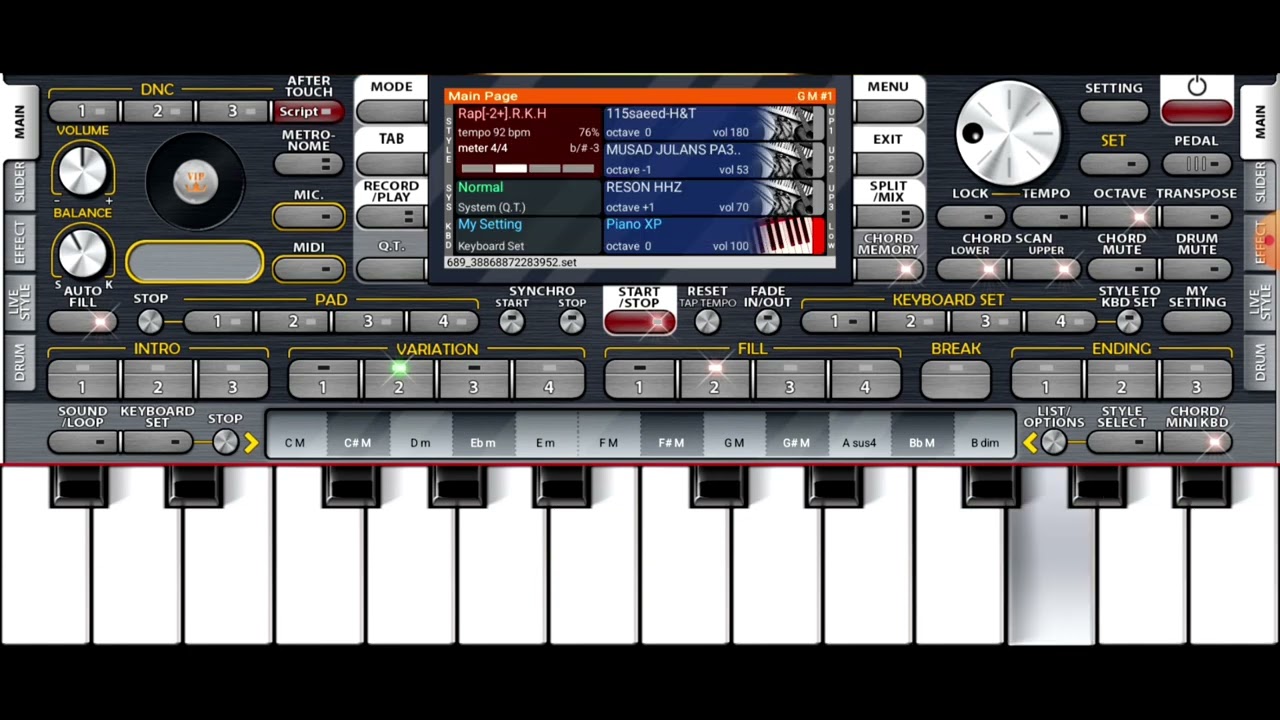Click the SYNCHRO START round button

click(512, 321)
